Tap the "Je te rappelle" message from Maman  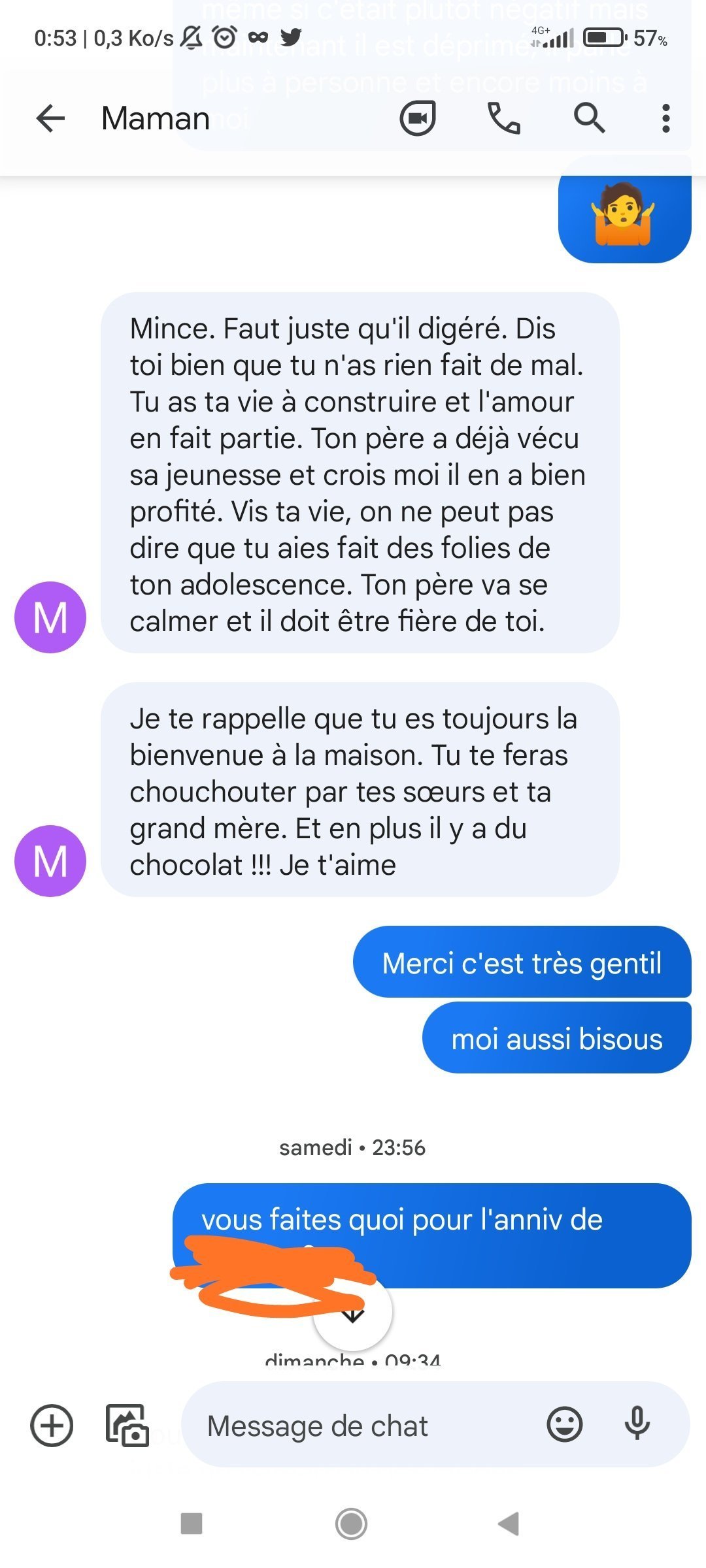pos(360,790)
